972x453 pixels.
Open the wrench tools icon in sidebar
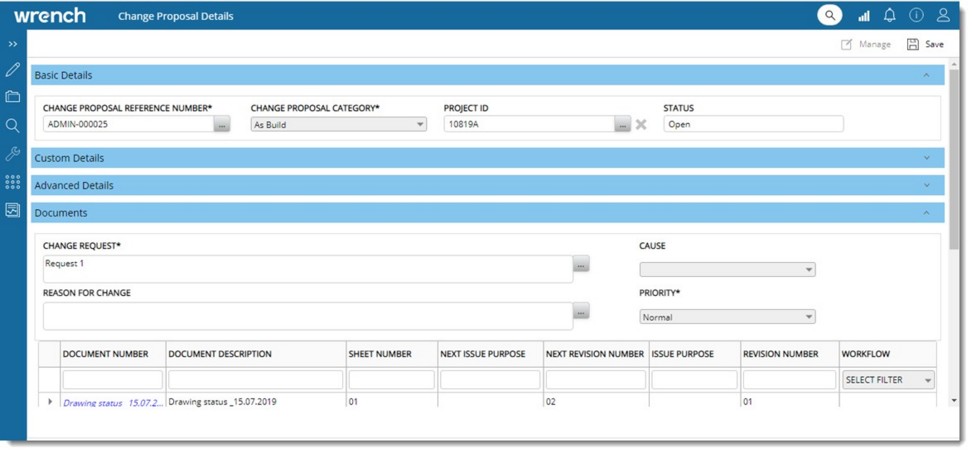point(13,154)
